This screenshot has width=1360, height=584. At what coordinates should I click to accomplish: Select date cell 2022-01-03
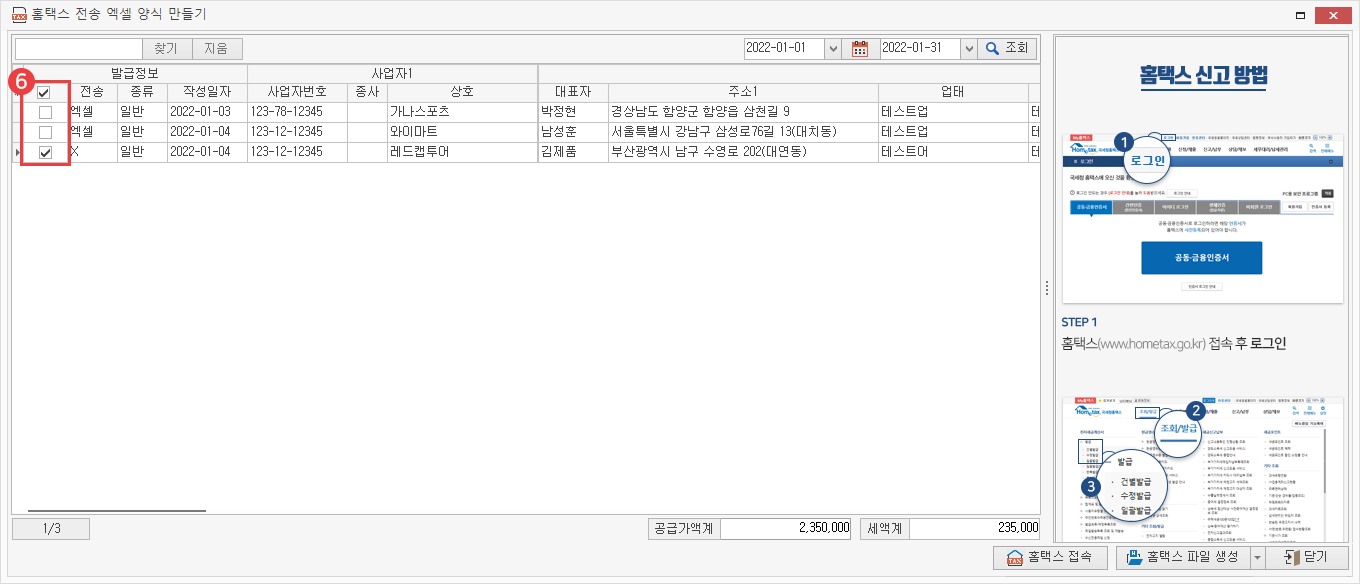point(206,112)
